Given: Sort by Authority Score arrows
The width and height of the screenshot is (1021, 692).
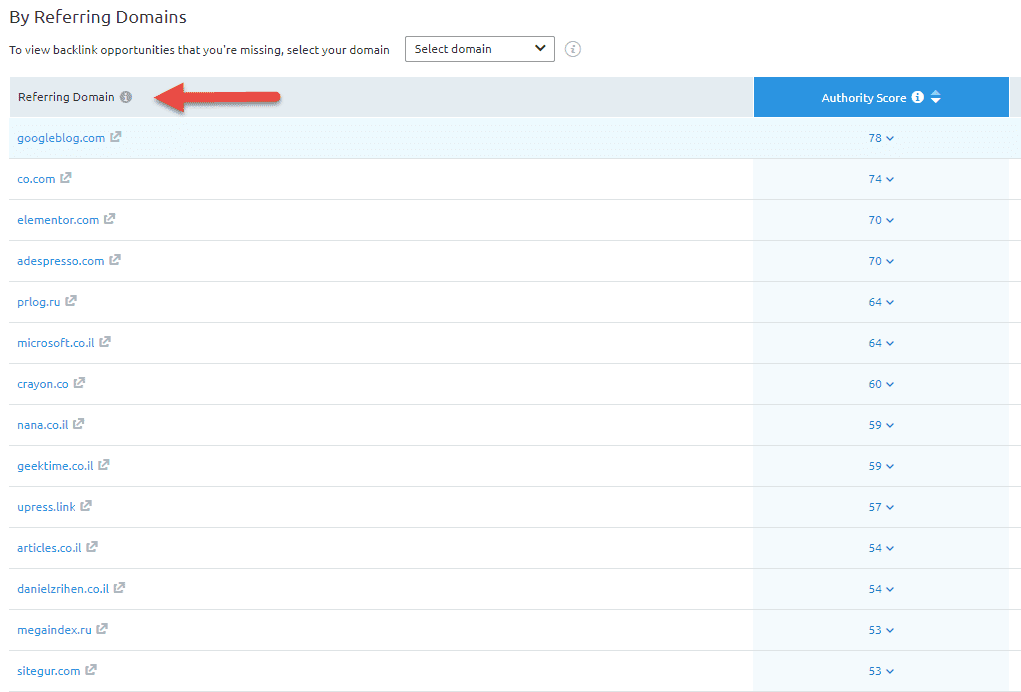Looking at the screenshot, I should pos(936,97).
